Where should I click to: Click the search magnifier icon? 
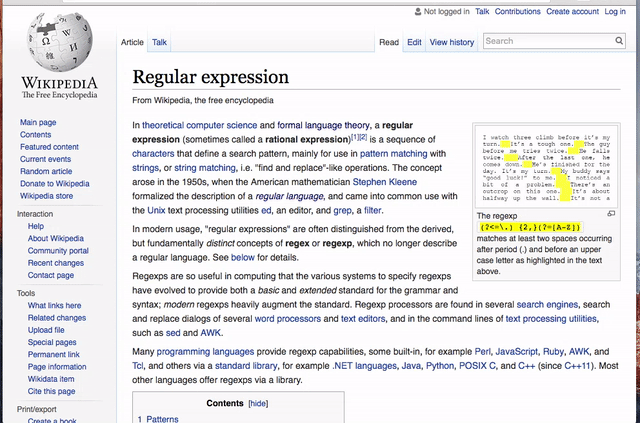[619, 41]
